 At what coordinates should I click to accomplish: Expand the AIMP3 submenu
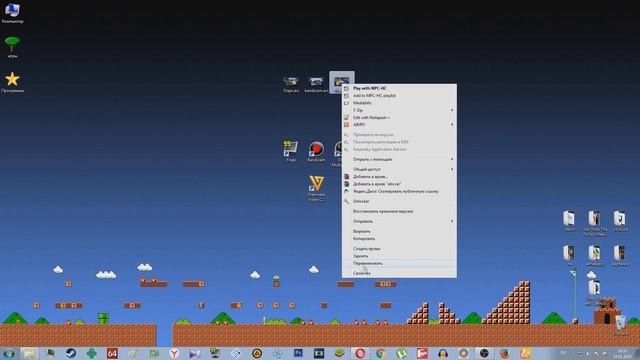click(x=399, y=124)
